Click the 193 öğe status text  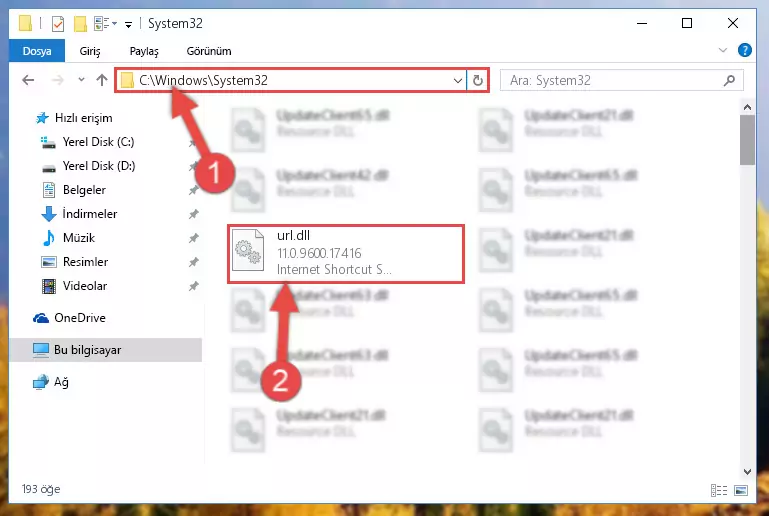point(41,490)
